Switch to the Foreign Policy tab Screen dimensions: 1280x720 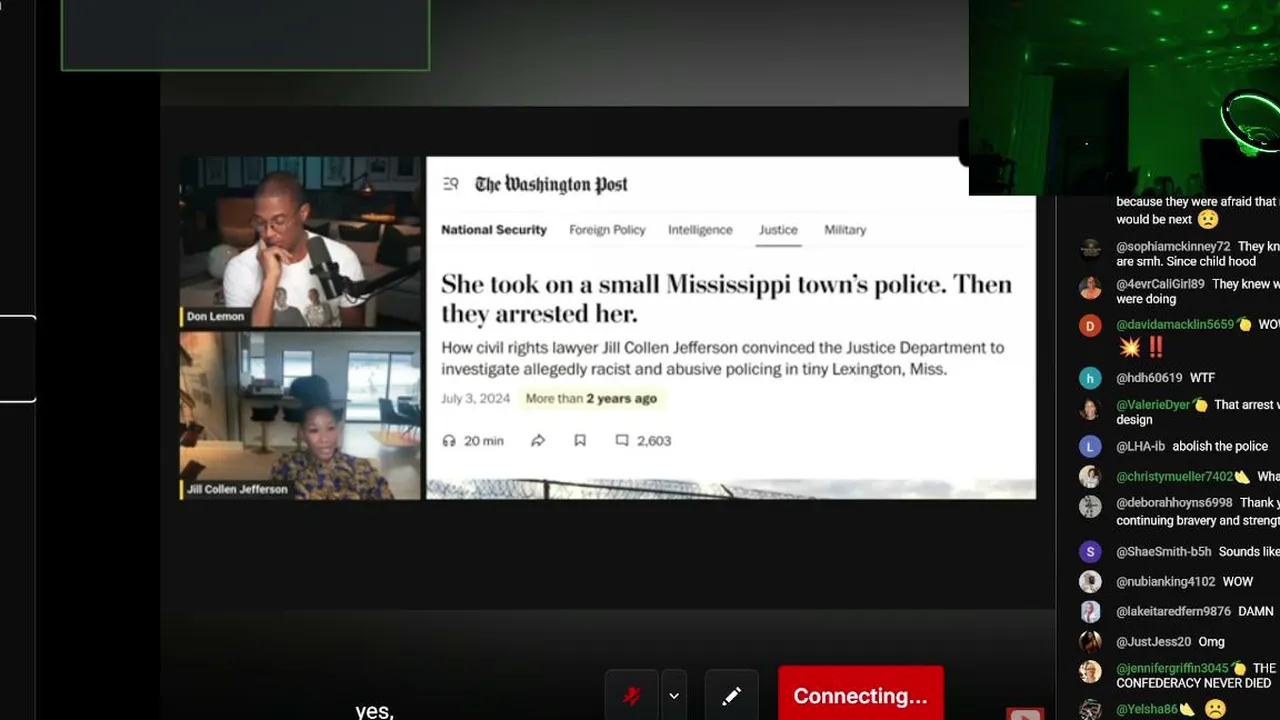pos(607,230)
